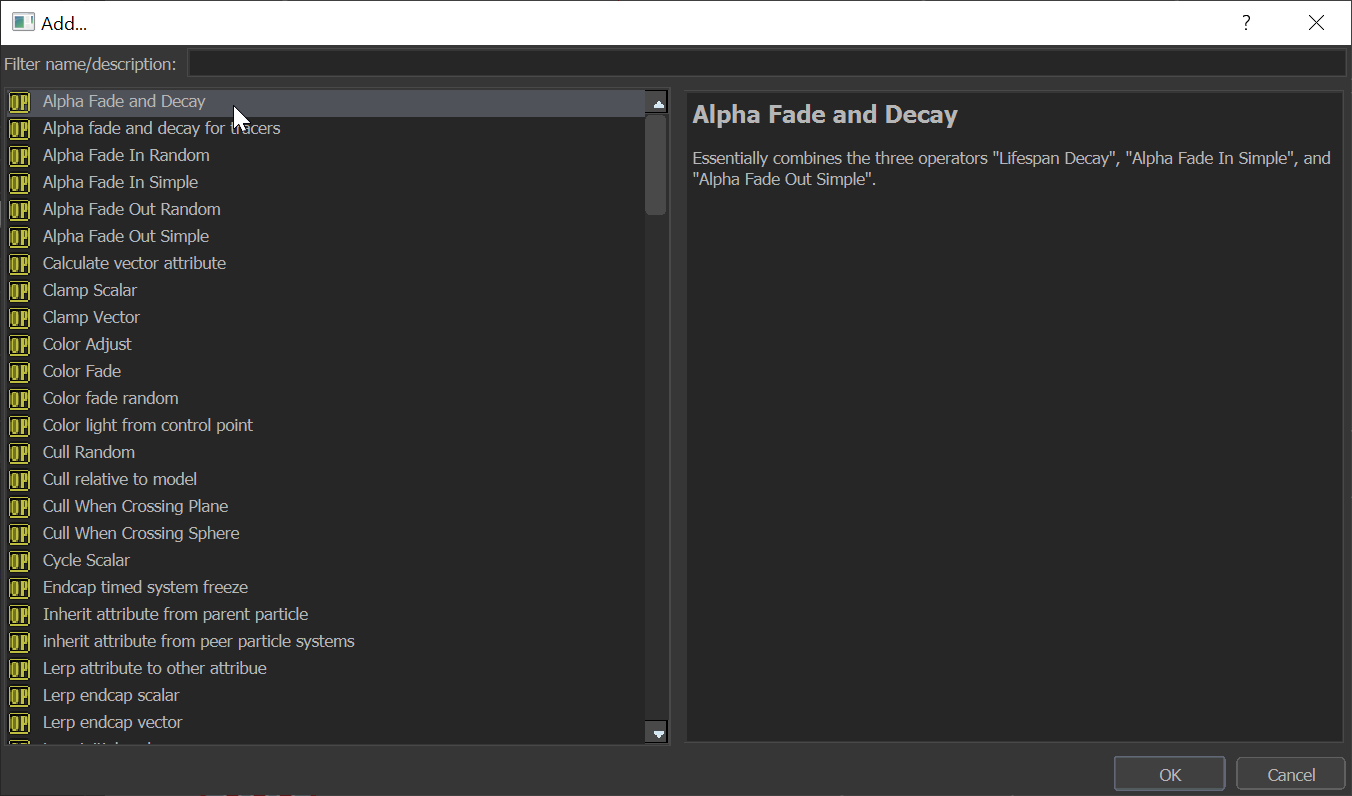The image size is (1352, 796).
Task: Choose Alpha Fade In Simple from list
Action: tap(326, 183)
